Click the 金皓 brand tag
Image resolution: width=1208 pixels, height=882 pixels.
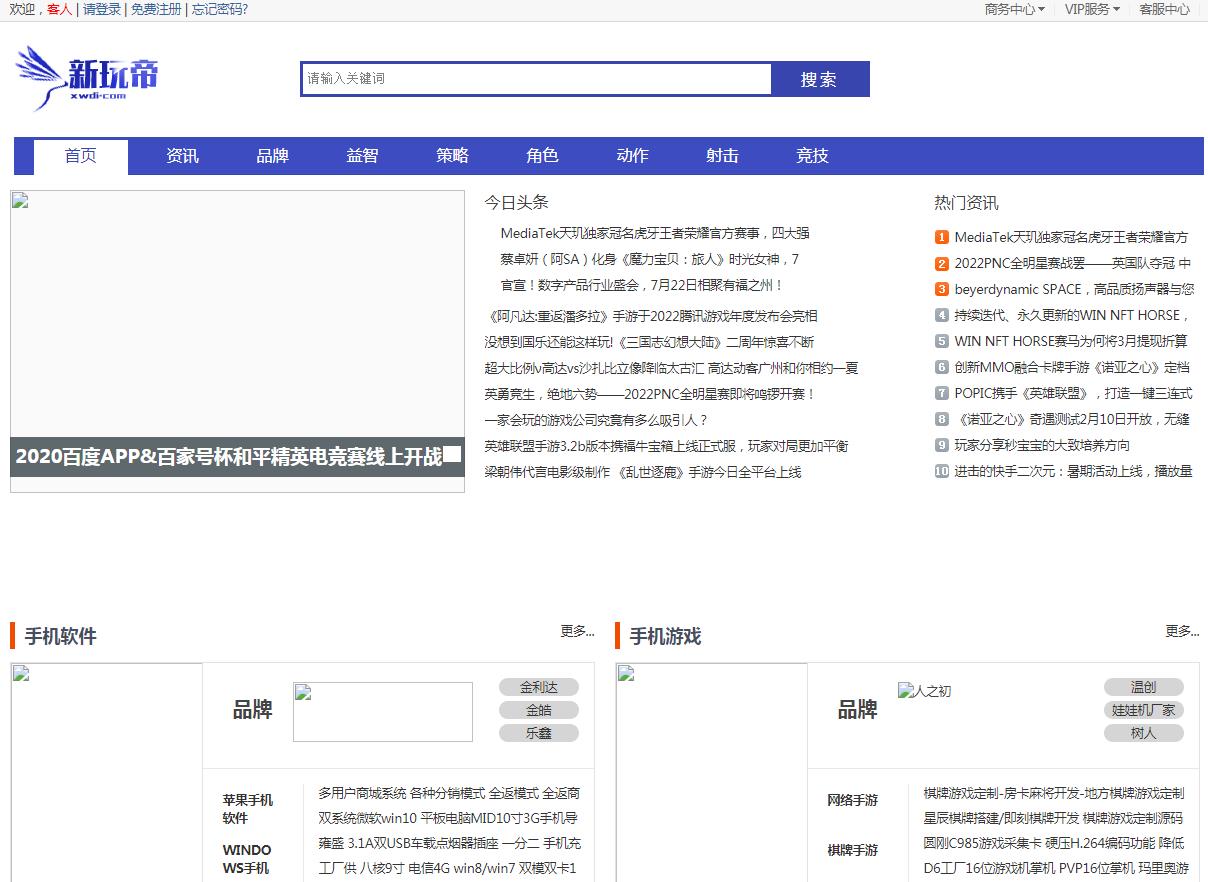tap(539, 710)
